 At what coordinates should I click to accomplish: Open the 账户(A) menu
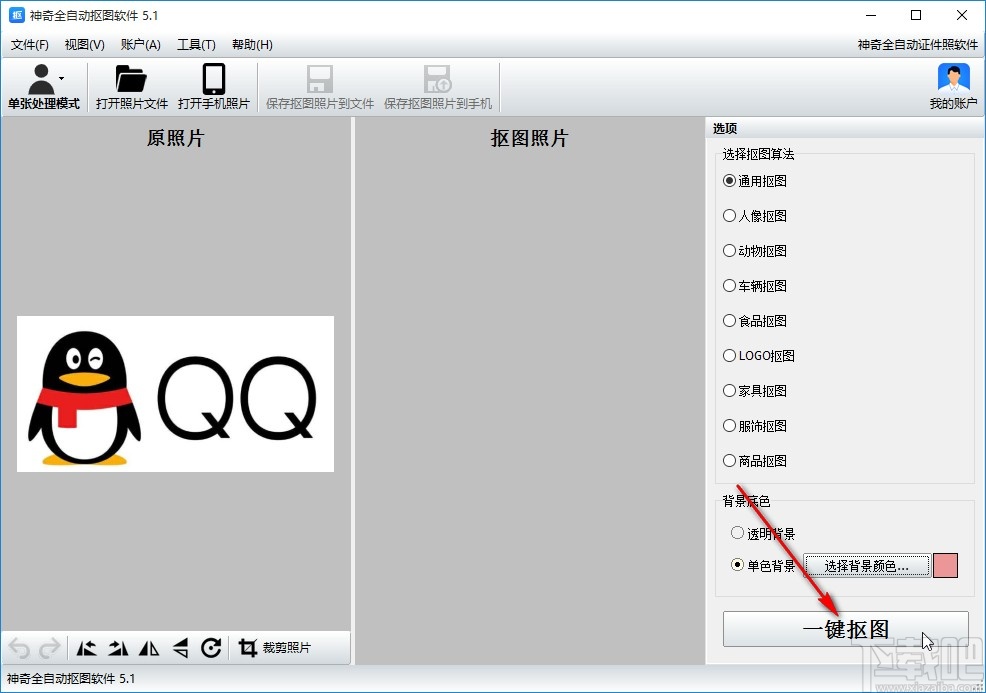click(140, 45)
